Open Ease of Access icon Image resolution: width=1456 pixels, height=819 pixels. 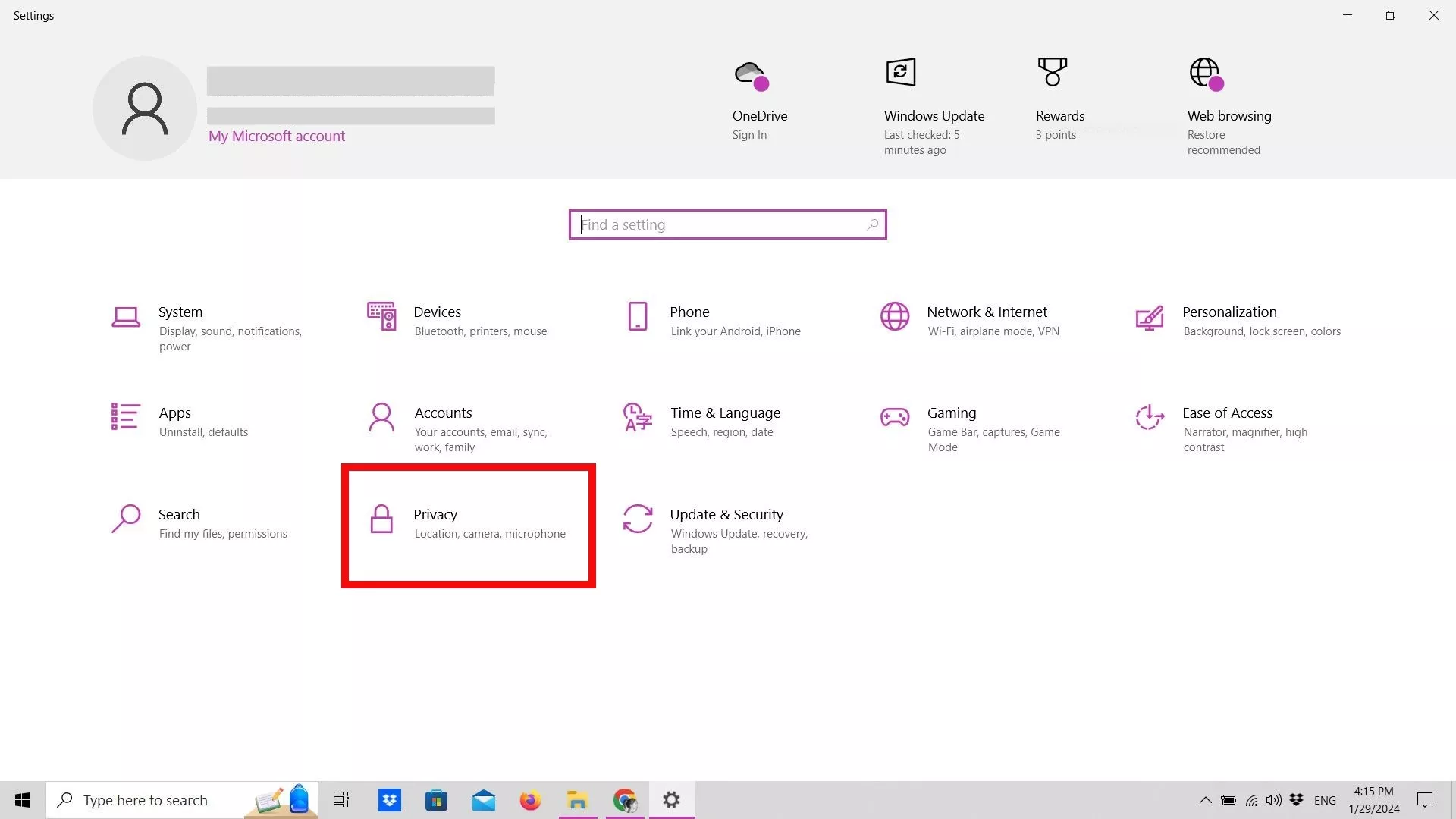click(1150, 417)
